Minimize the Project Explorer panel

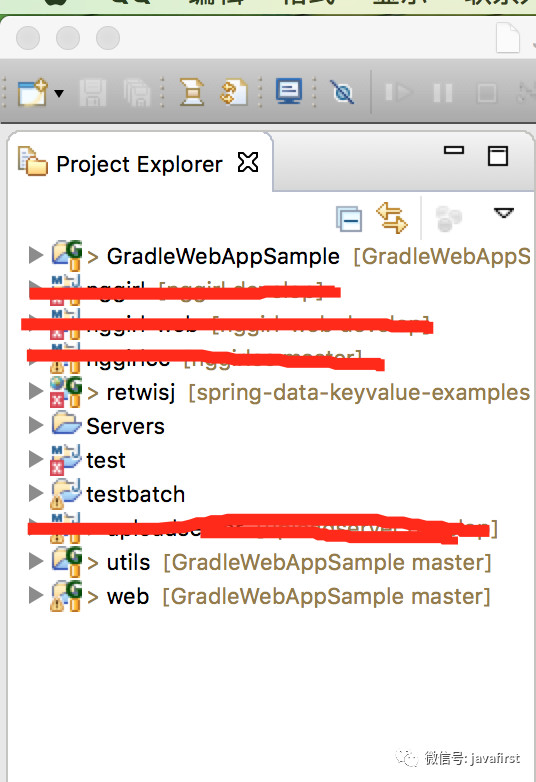pyautogui.click(x=454, y=150)
